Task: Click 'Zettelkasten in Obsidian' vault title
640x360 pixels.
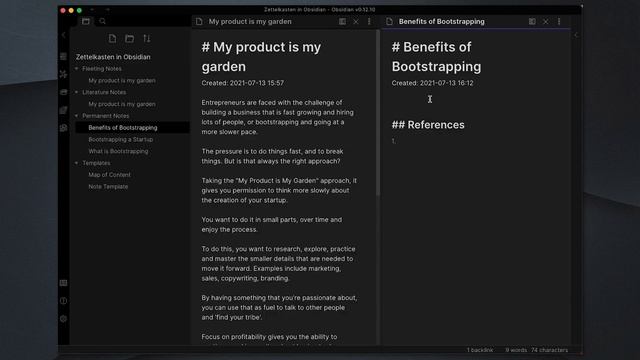Action: 113,57
